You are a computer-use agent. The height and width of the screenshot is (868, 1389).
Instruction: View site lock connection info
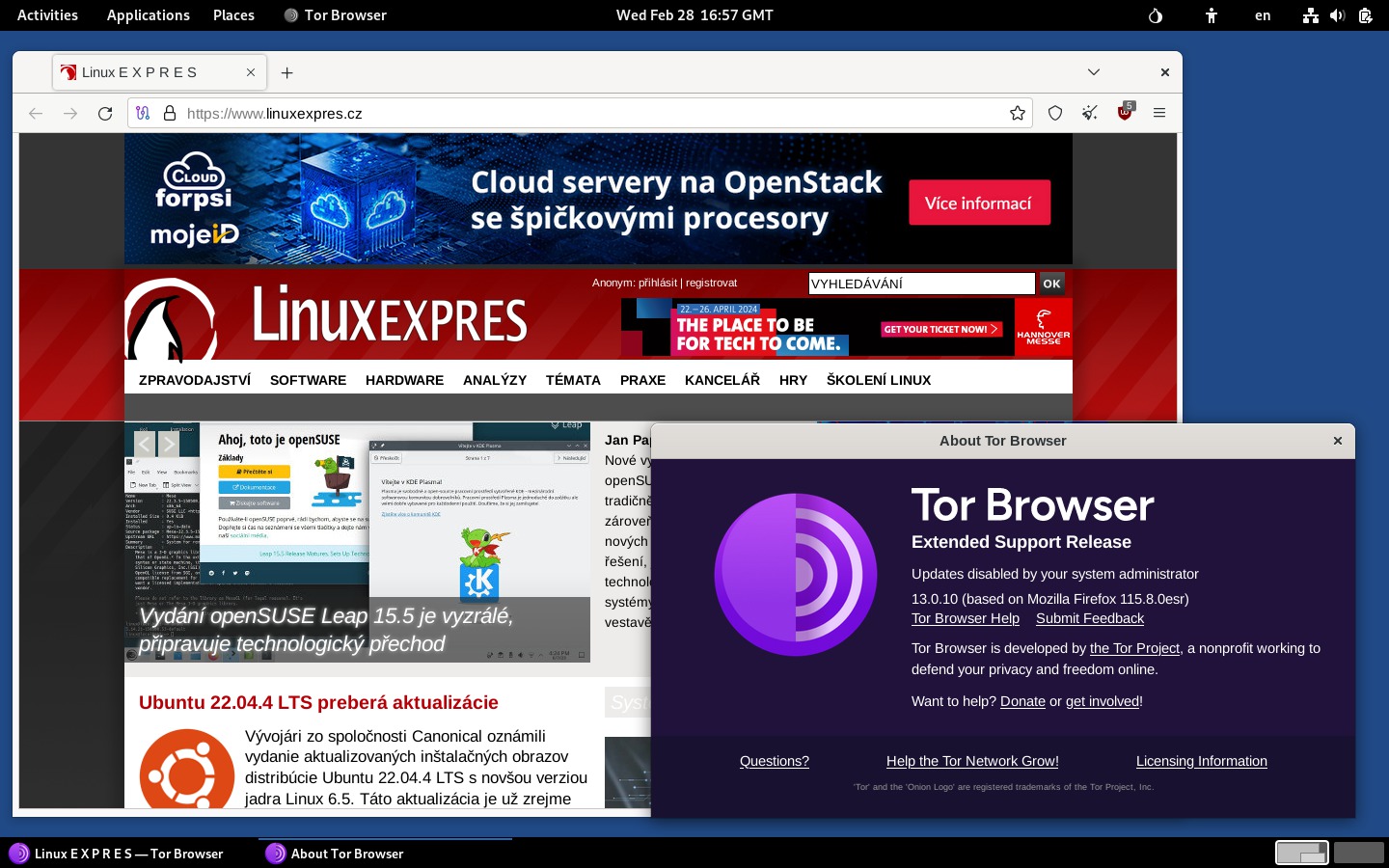point(170,114)
